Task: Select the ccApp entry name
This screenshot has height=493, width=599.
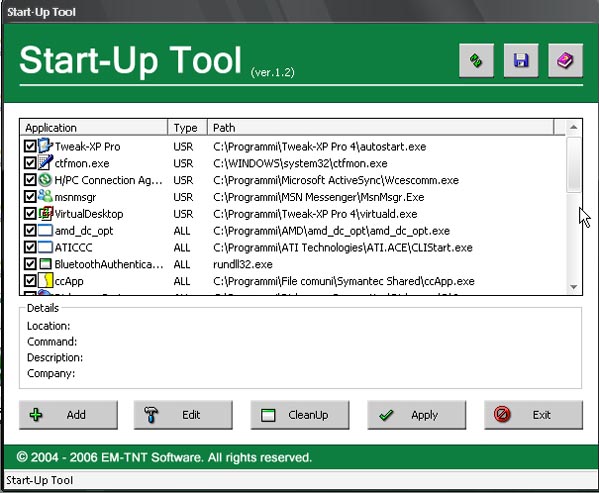Action: click(69, 281)
